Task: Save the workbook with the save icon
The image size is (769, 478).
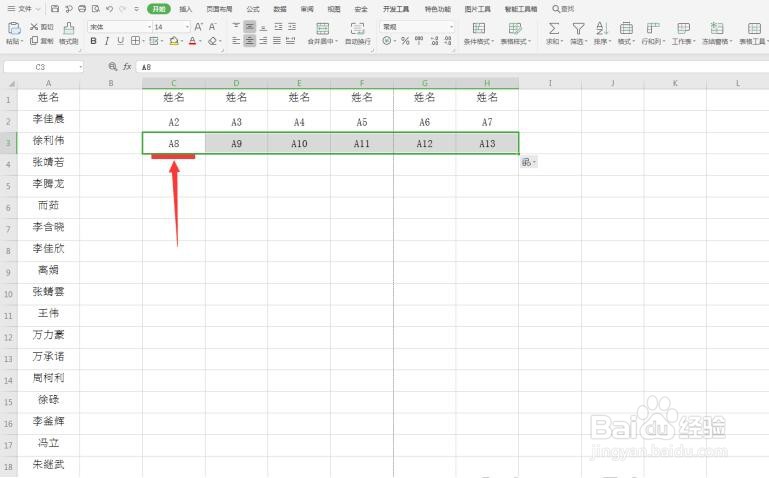Action: tap(55, 8)
